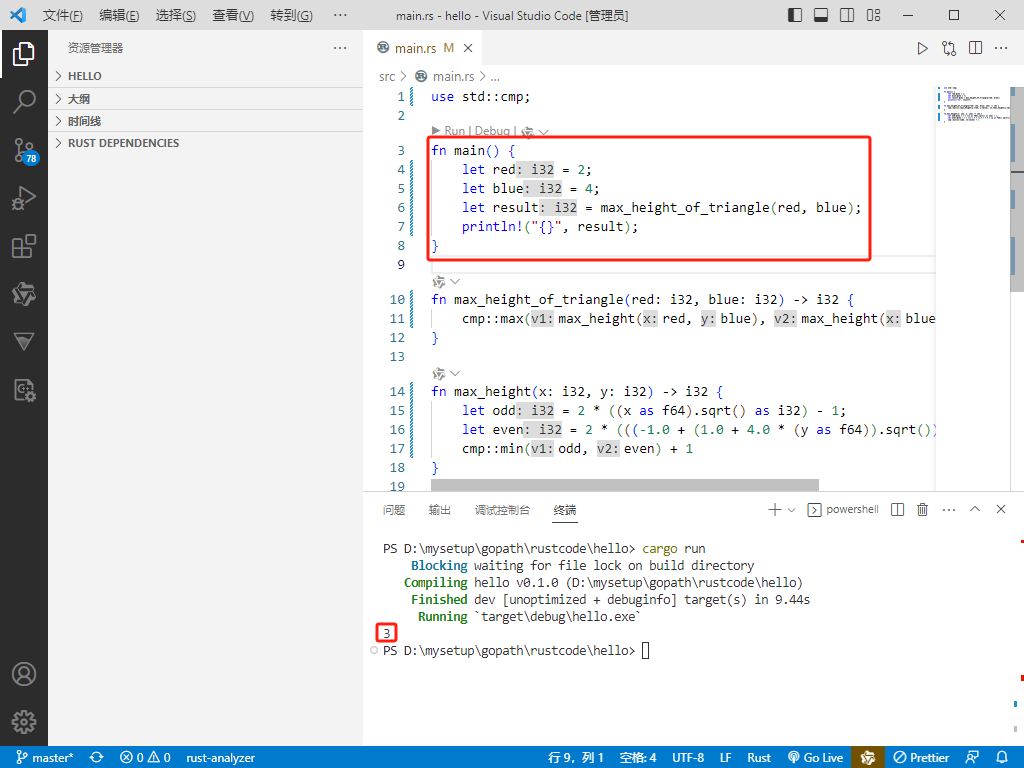The height and width of the screenshot is (768, 1024).
Task: Click Prettier in status bar
Action: click(x=921, y=758)
